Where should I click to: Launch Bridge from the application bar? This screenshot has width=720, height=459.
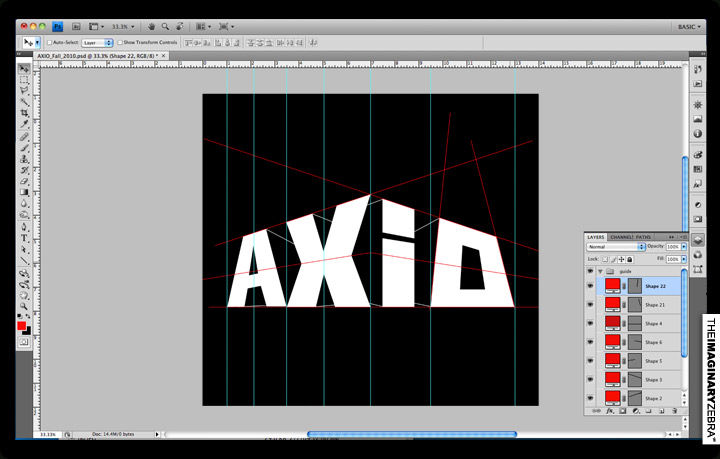point(75,26)
